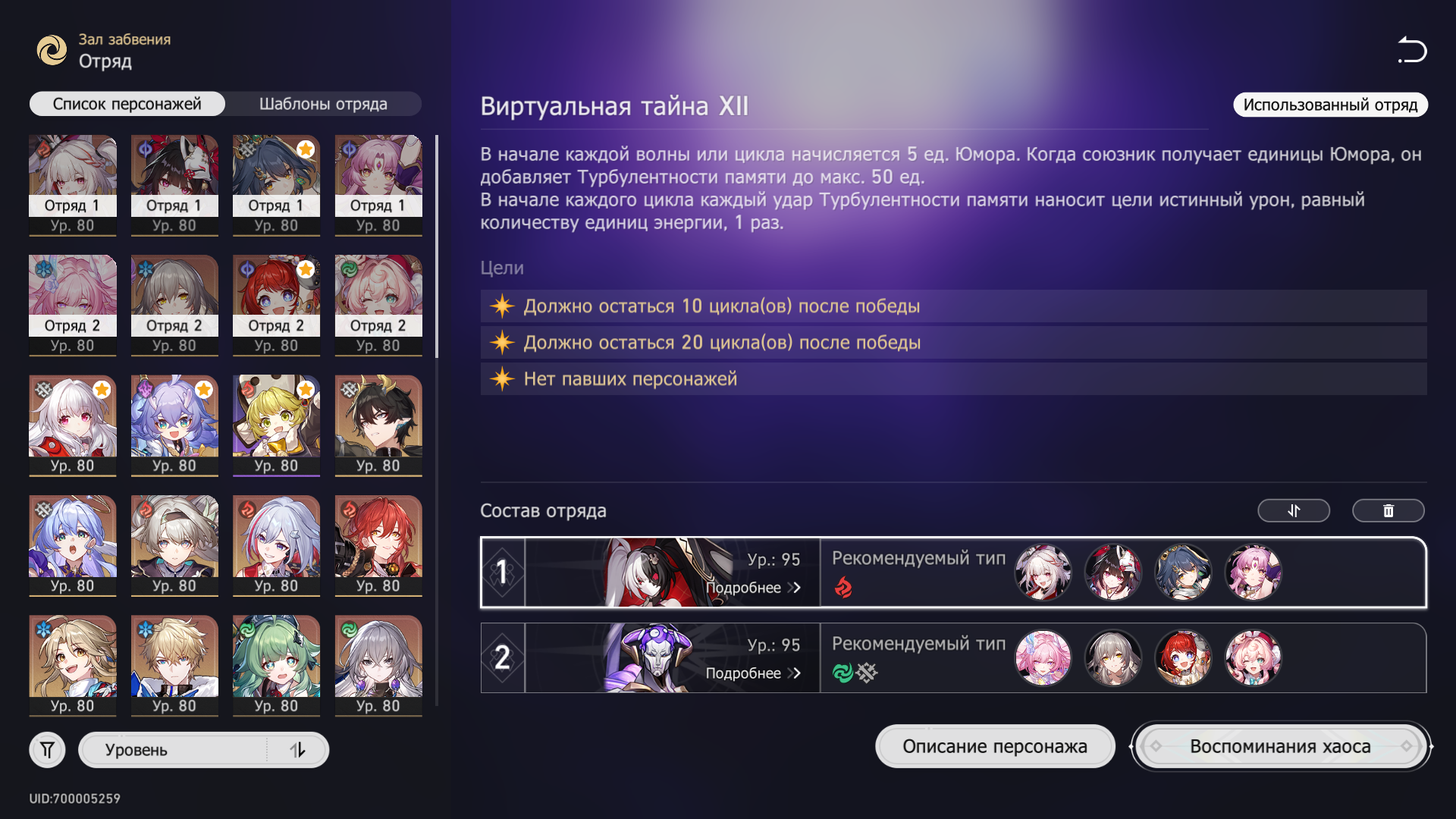Toggle the sort order arrows beside Уровень
The image size is (1456, 819).
click(x=297, y=750)
